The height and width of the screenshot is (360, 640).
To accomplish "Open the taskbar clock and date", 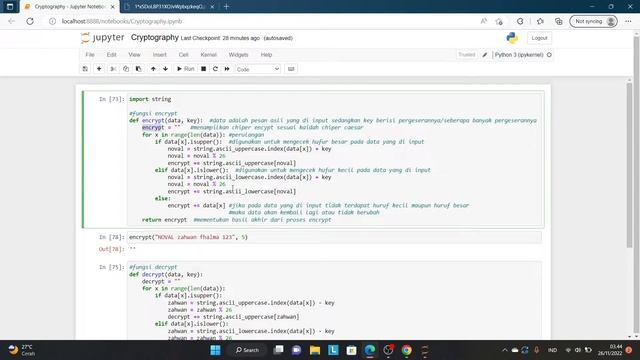I will [610, 350].
